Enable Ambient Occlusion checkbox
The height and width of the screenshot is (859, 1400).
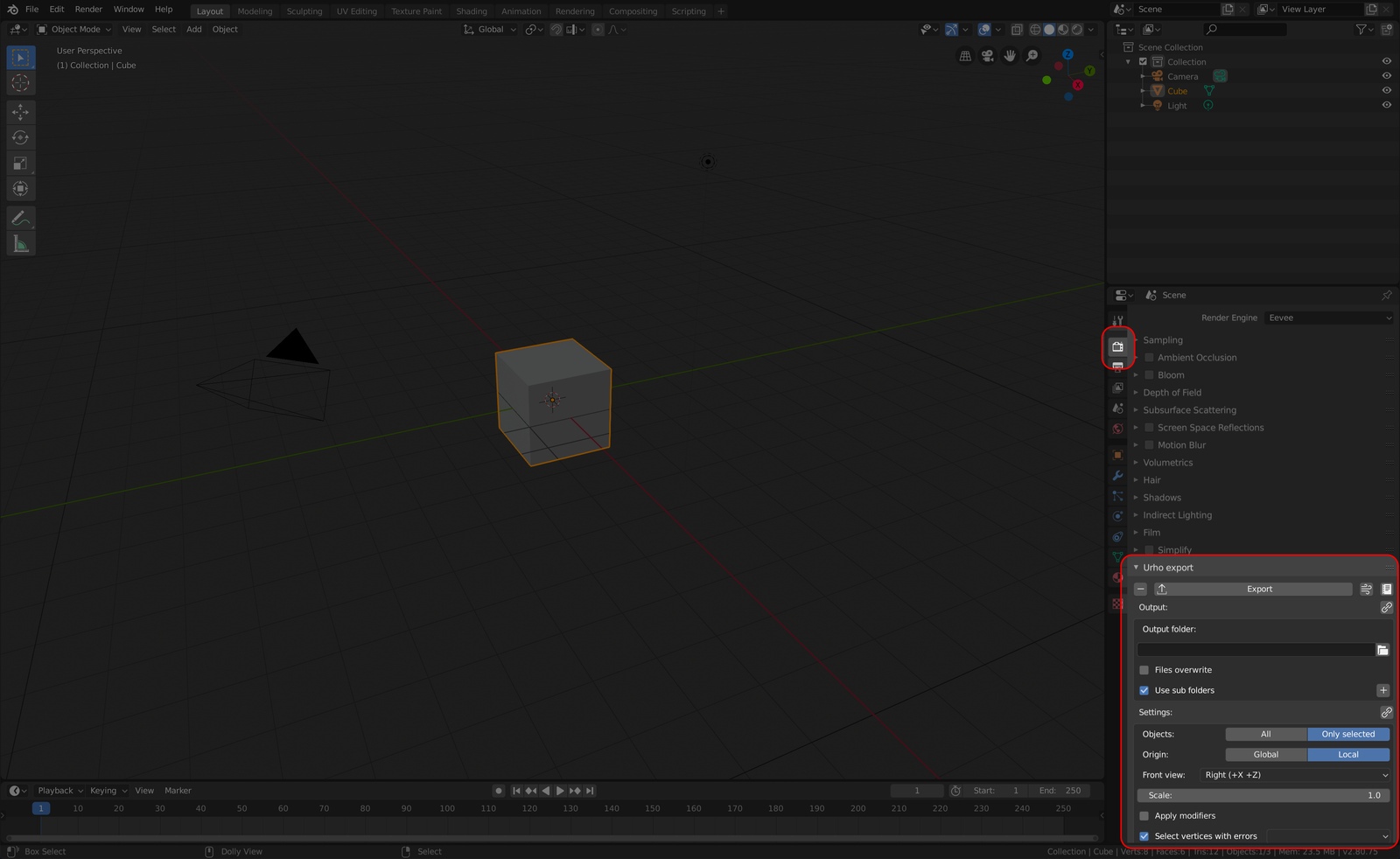(1149, 358)
